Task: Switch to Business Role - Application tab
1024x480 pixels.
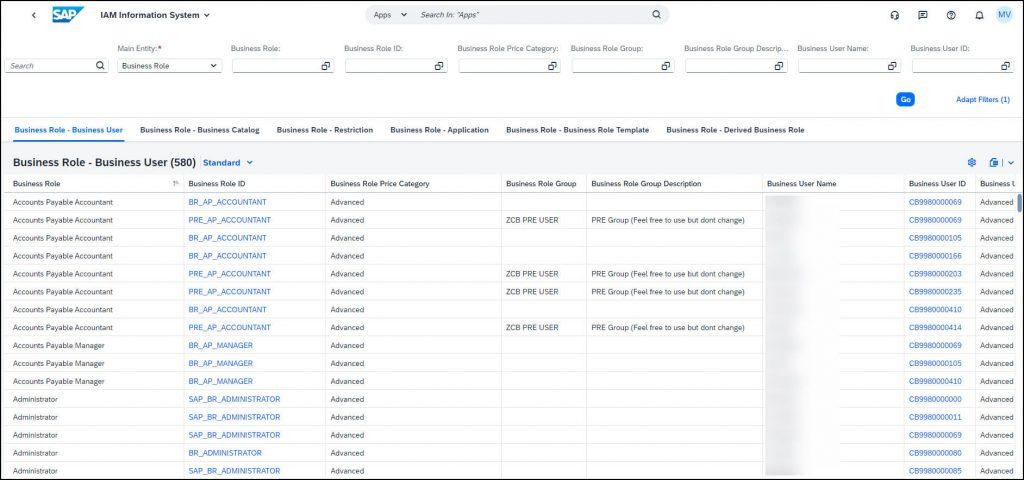Action: 440,130
